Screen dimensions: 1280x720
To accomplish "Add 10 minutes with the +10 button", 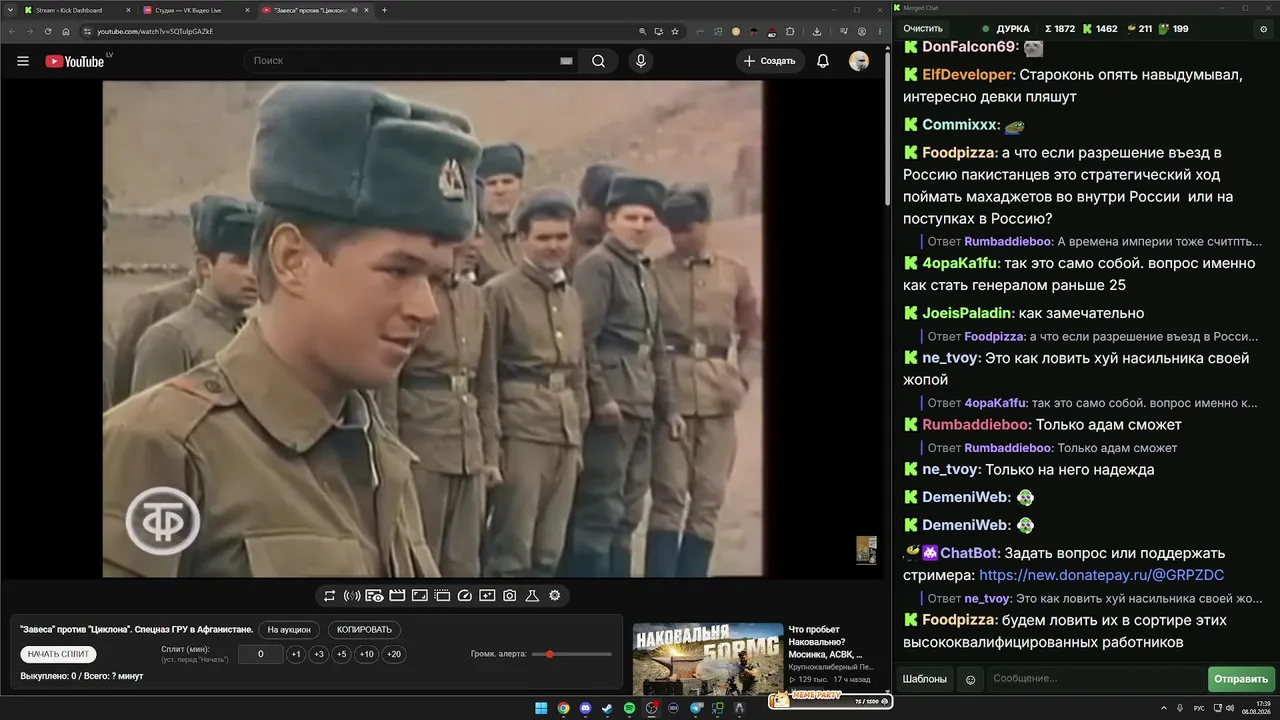I will point(367,654).
